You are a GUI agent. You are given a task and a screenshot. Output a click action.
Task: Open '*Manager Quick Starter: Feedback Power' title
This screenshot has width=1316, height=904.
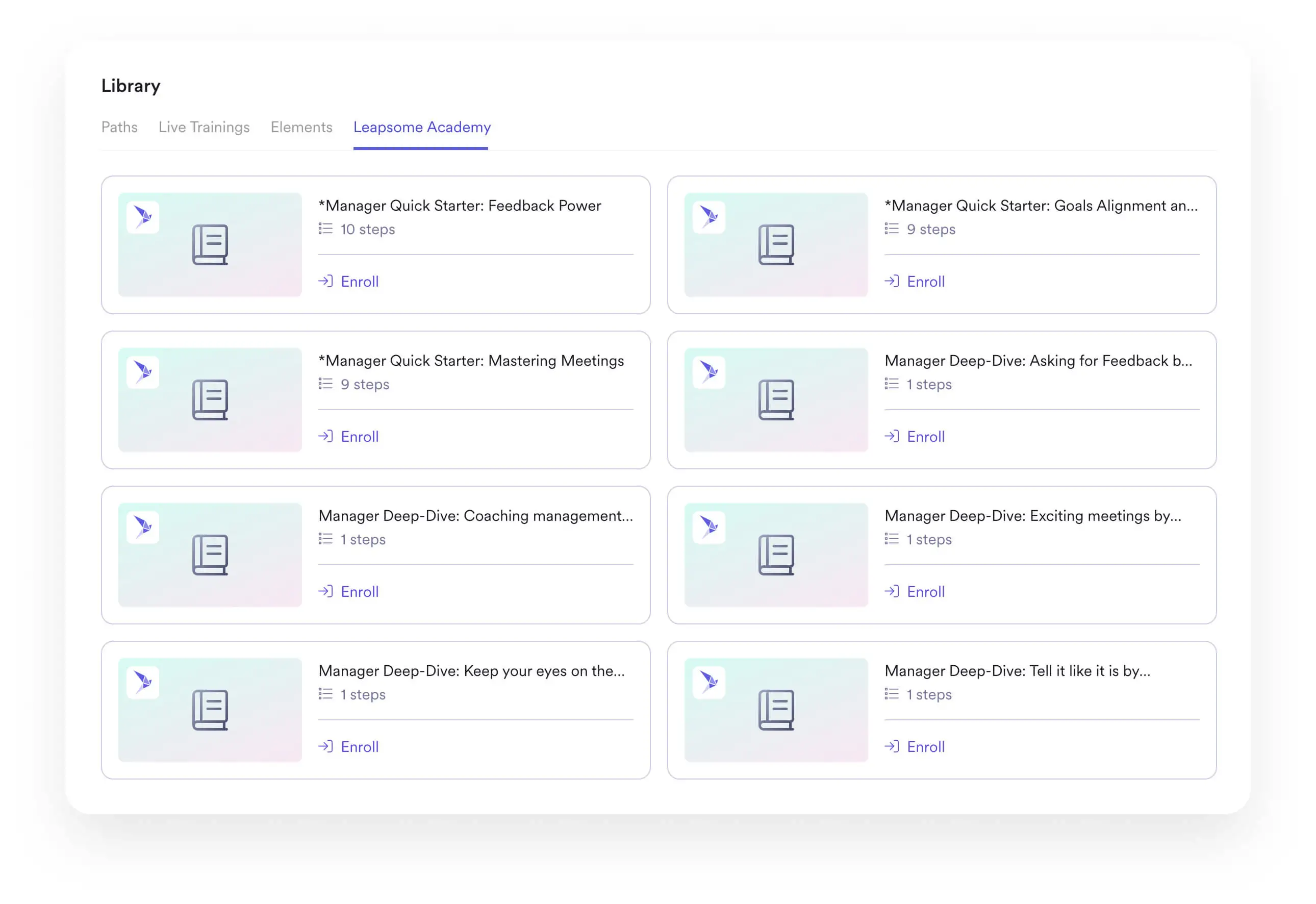pyautogui.click(x=460, y=206)
